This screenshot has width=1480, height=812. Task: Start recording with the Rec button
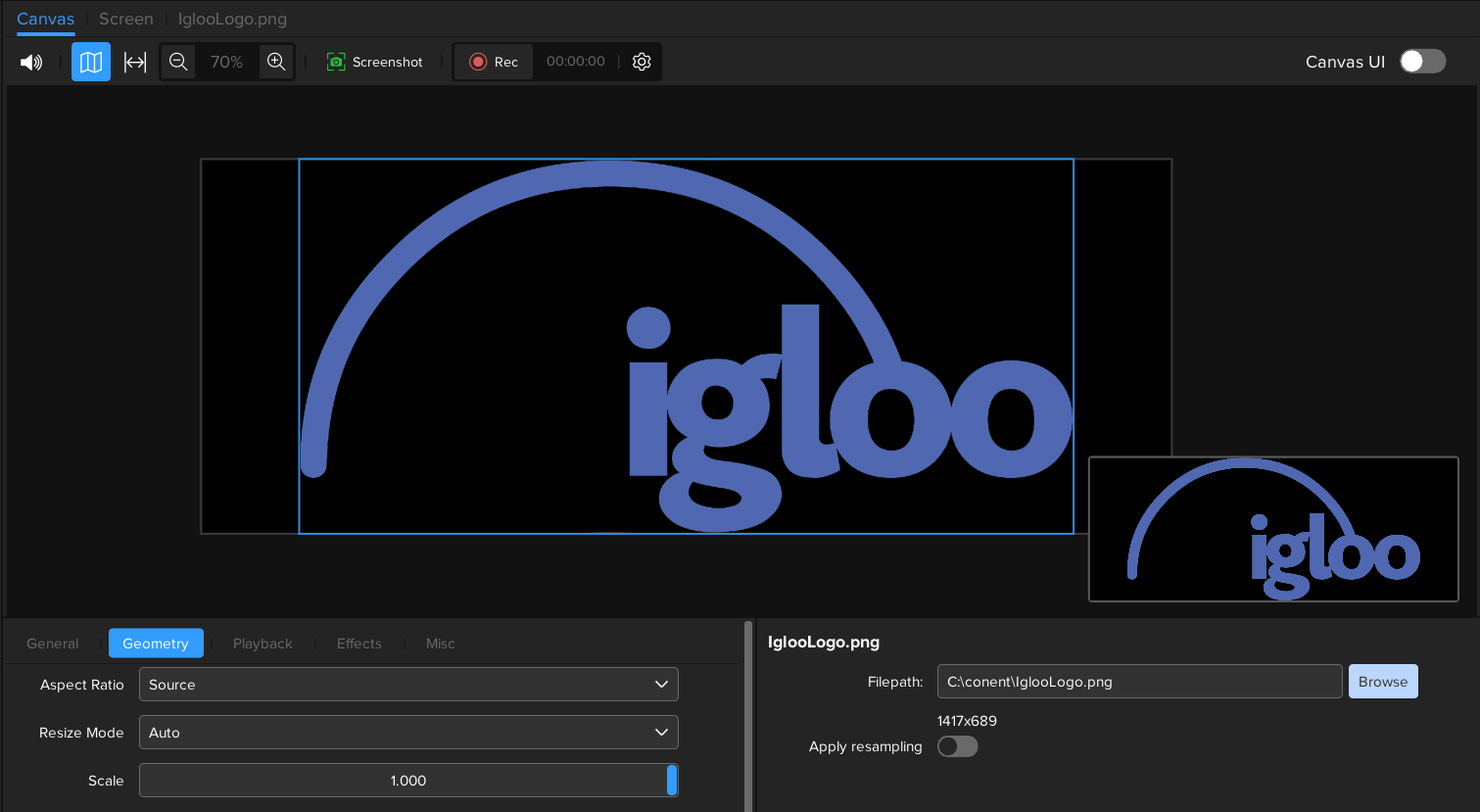pos(494,62)
